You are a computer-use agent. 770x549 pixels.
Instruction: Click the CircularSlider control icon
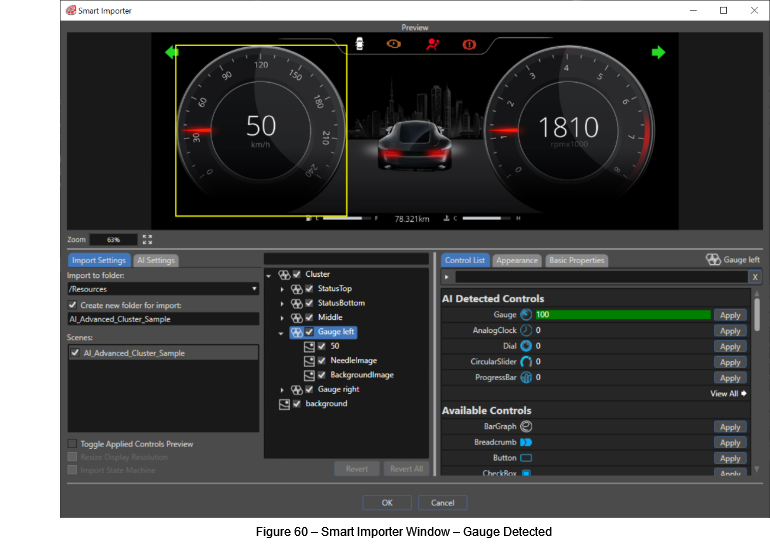click(x=526, y=362)
